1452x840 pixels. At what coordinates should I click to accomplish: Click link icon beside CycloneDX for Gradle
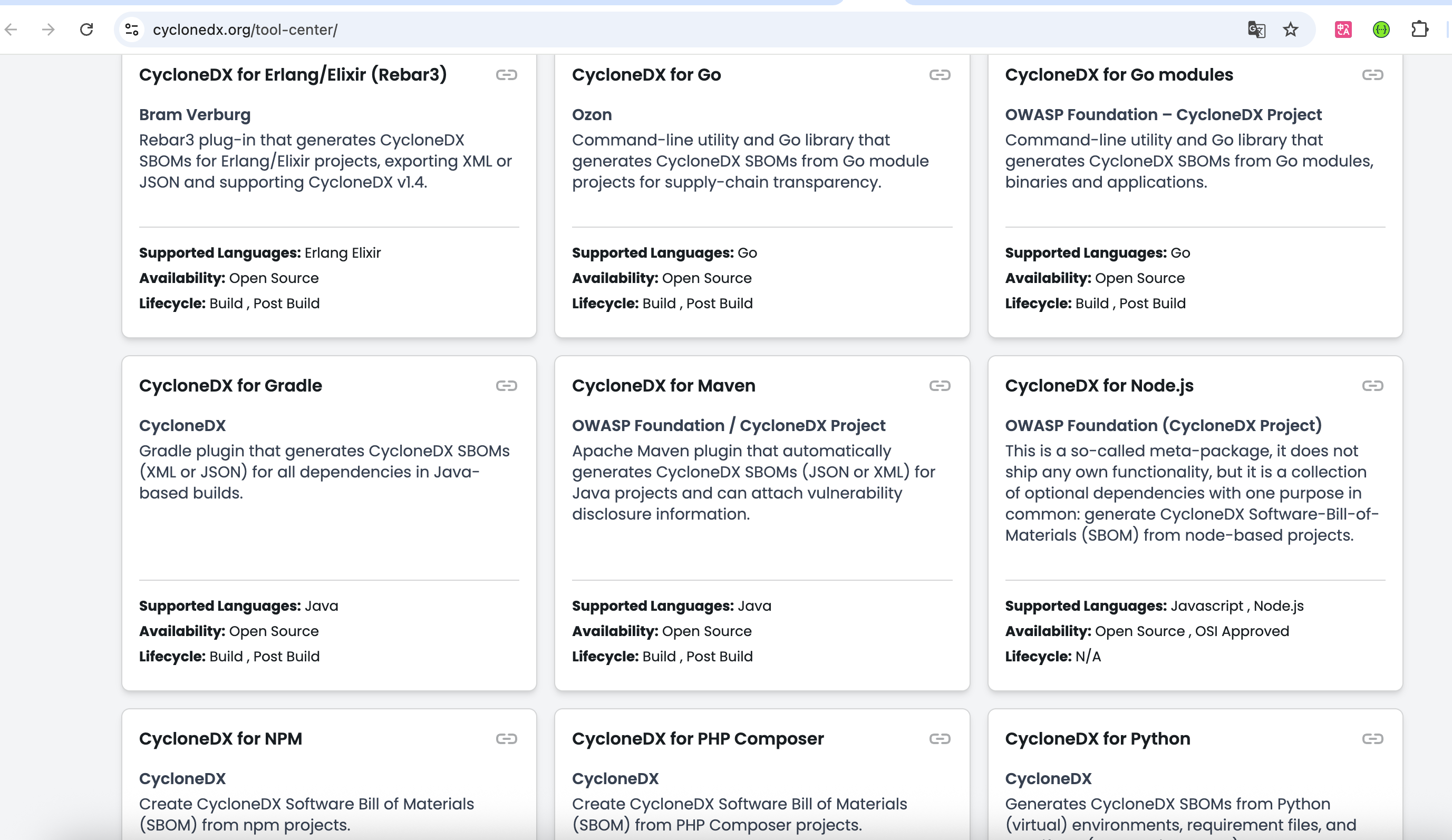pos(506,386)
